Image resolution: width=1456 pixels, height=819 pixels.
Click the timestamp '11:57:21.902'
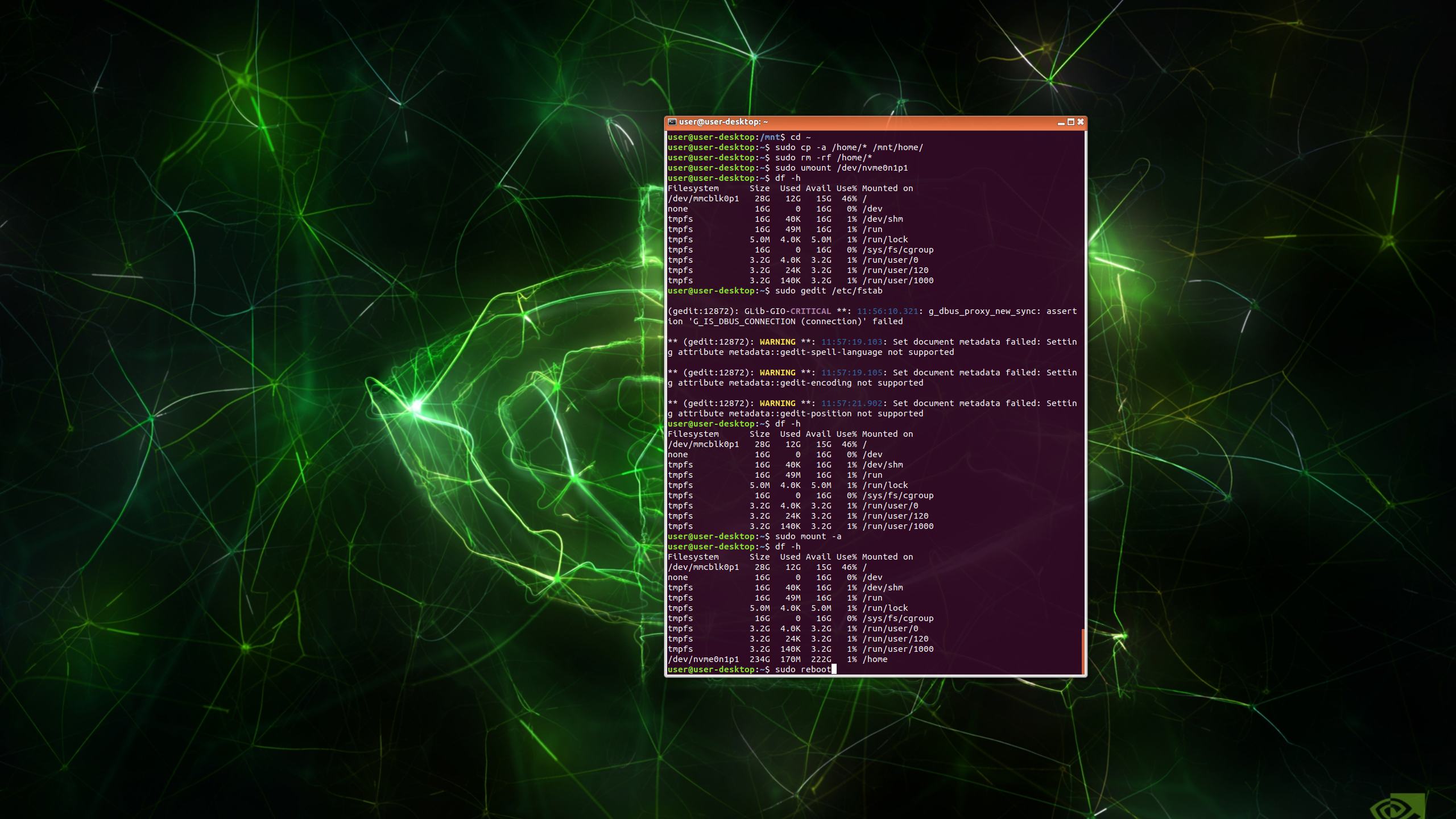pyautogui.click(x=851, y=403)
